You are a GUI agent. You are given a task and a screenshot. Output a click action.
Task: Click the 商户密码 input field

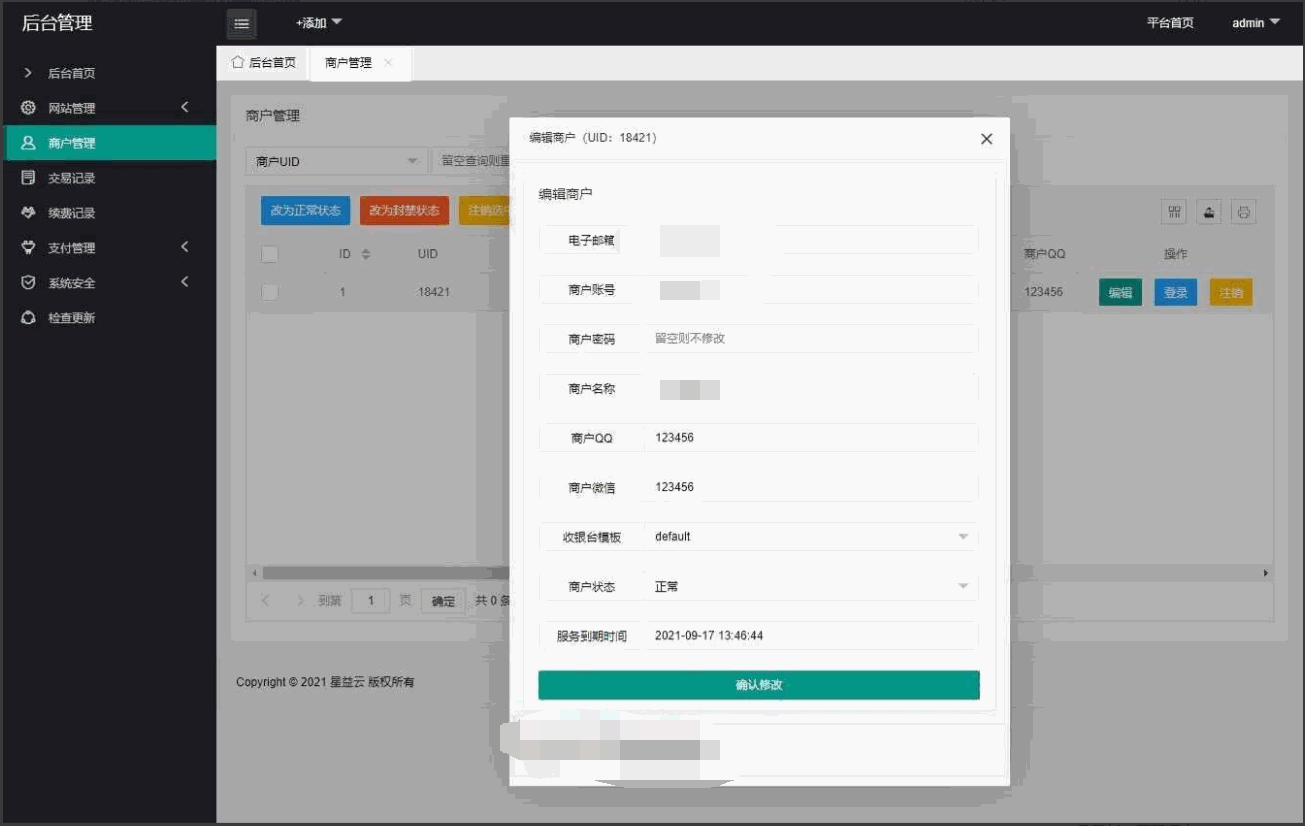point(810,339)
